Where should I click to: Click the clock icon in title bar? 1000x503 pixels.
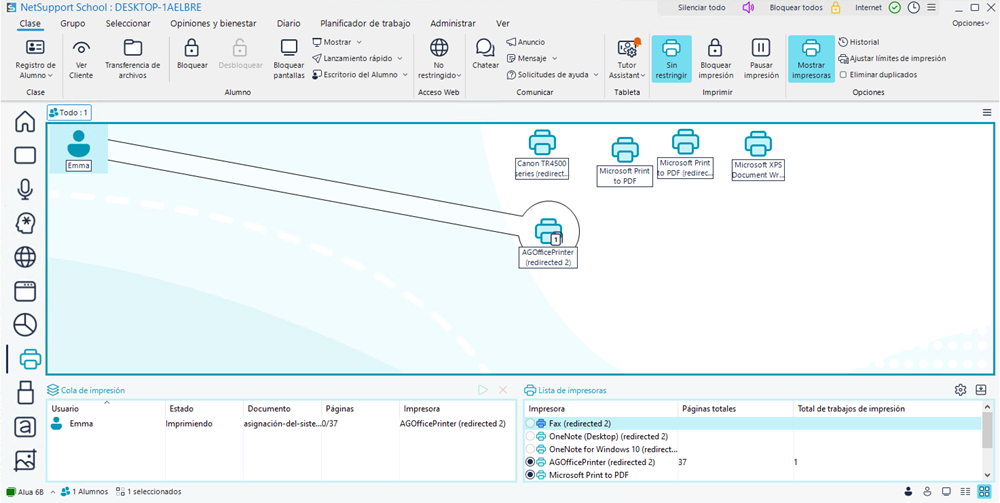[x=914, y=8]
